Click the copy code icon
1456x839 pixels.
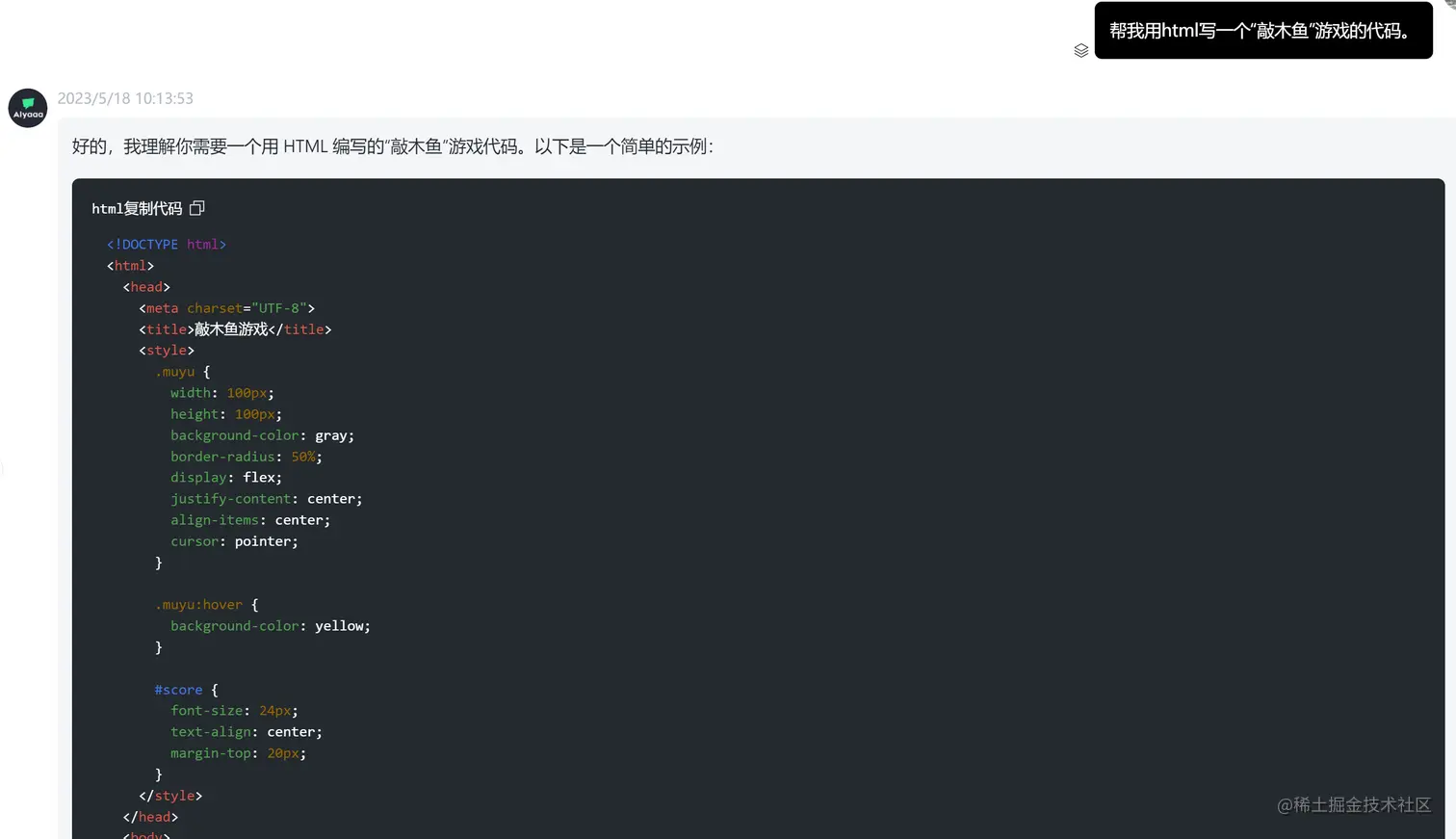[x=197, y=208]
